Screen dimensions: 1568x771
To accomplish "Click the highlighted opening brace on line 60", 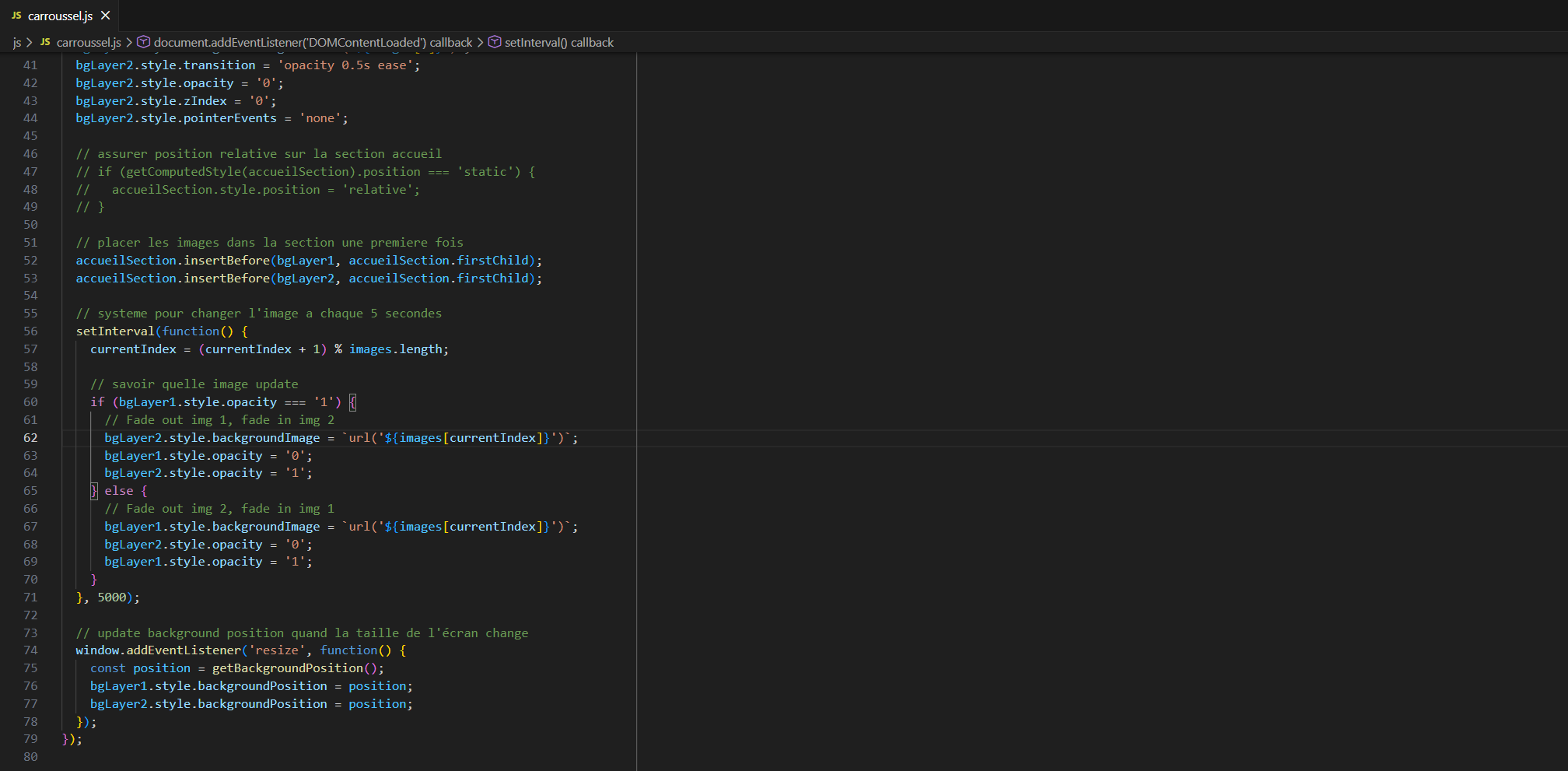I will tap(352, 402).
